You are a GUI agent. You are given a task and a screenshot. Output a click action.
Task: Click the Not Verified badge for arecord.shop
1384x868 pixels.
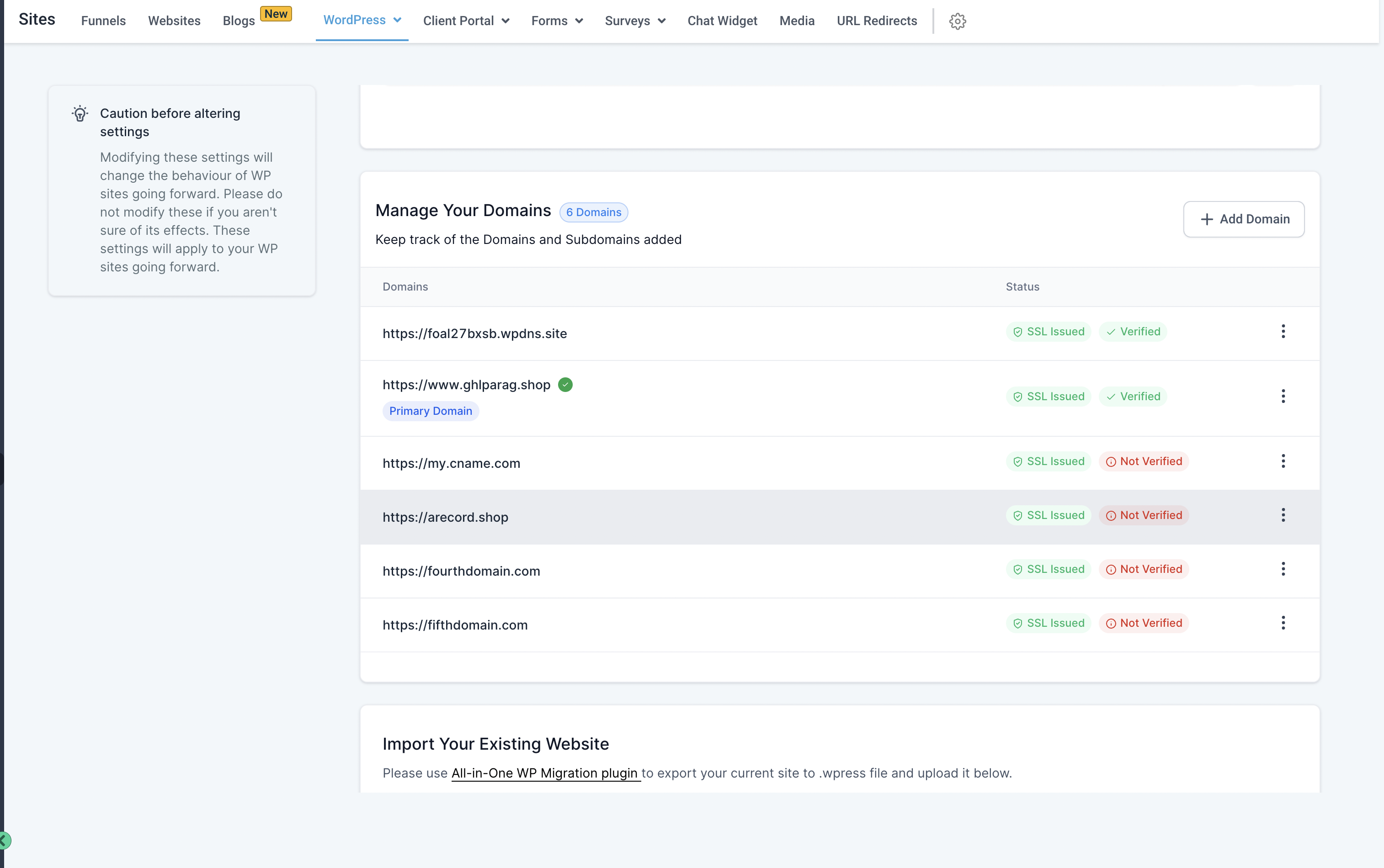1144,515
